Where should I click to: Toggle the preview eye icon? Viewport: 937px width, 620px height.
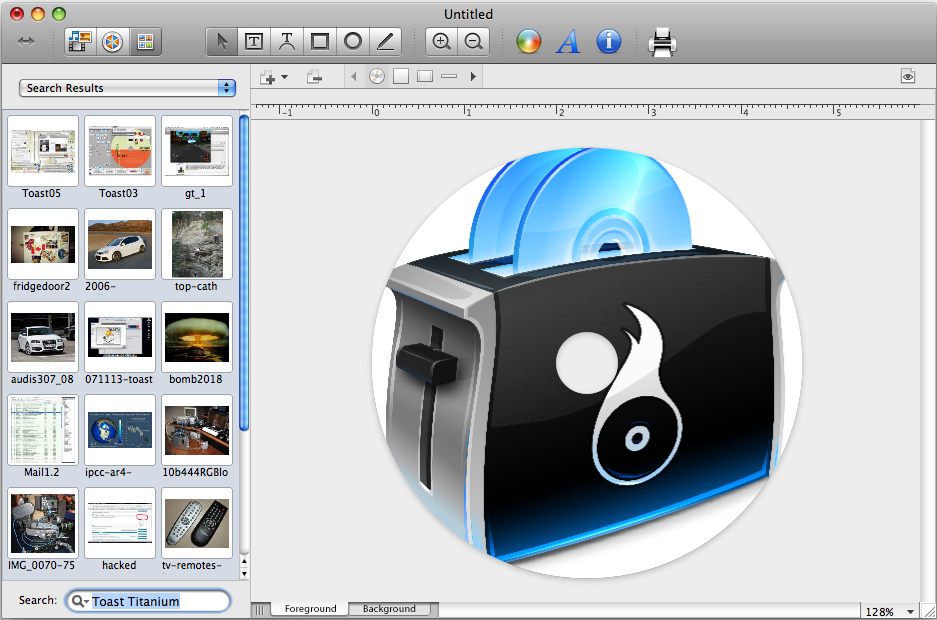point(908,76)
